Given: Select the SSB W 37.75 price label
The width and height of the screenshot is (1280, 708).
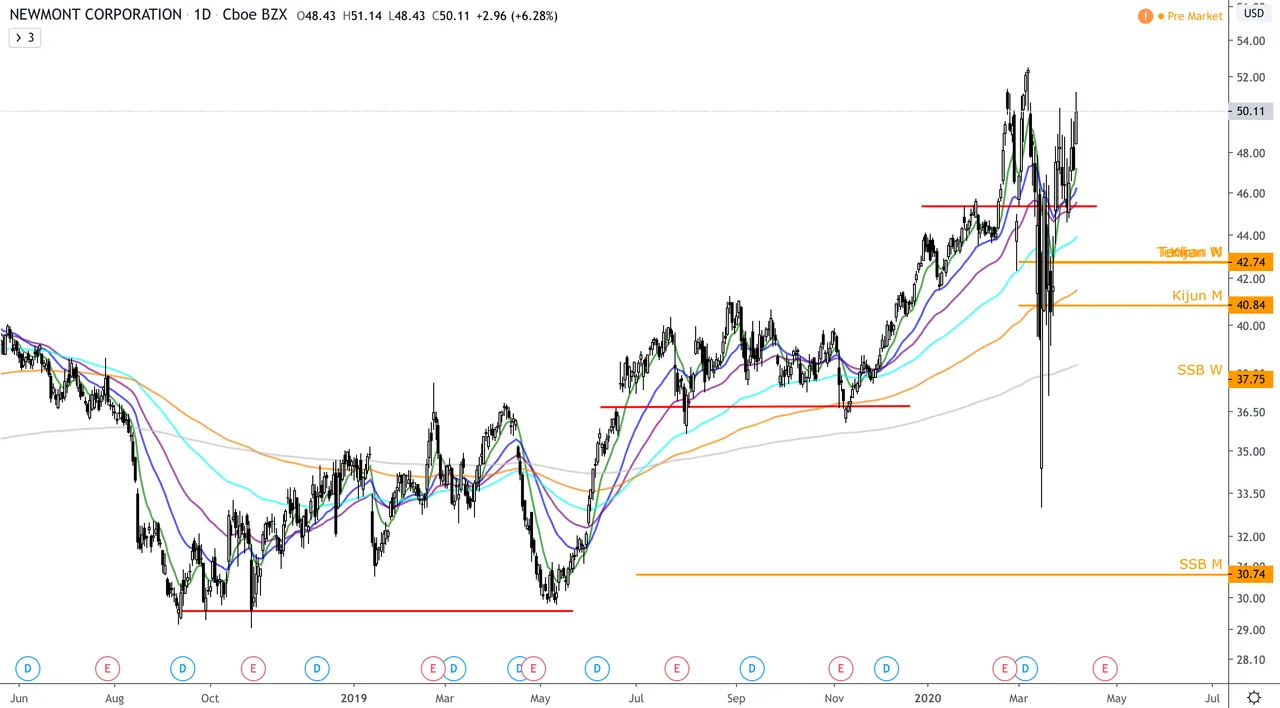Looking at the screenshot, I should coord(1252,379).
